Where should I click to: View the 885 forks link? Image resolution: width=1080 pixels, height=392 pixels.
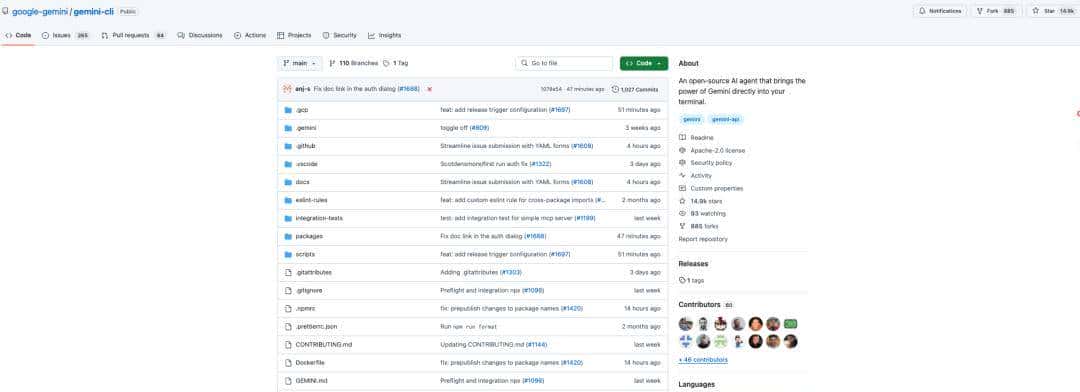pos(698,226)
